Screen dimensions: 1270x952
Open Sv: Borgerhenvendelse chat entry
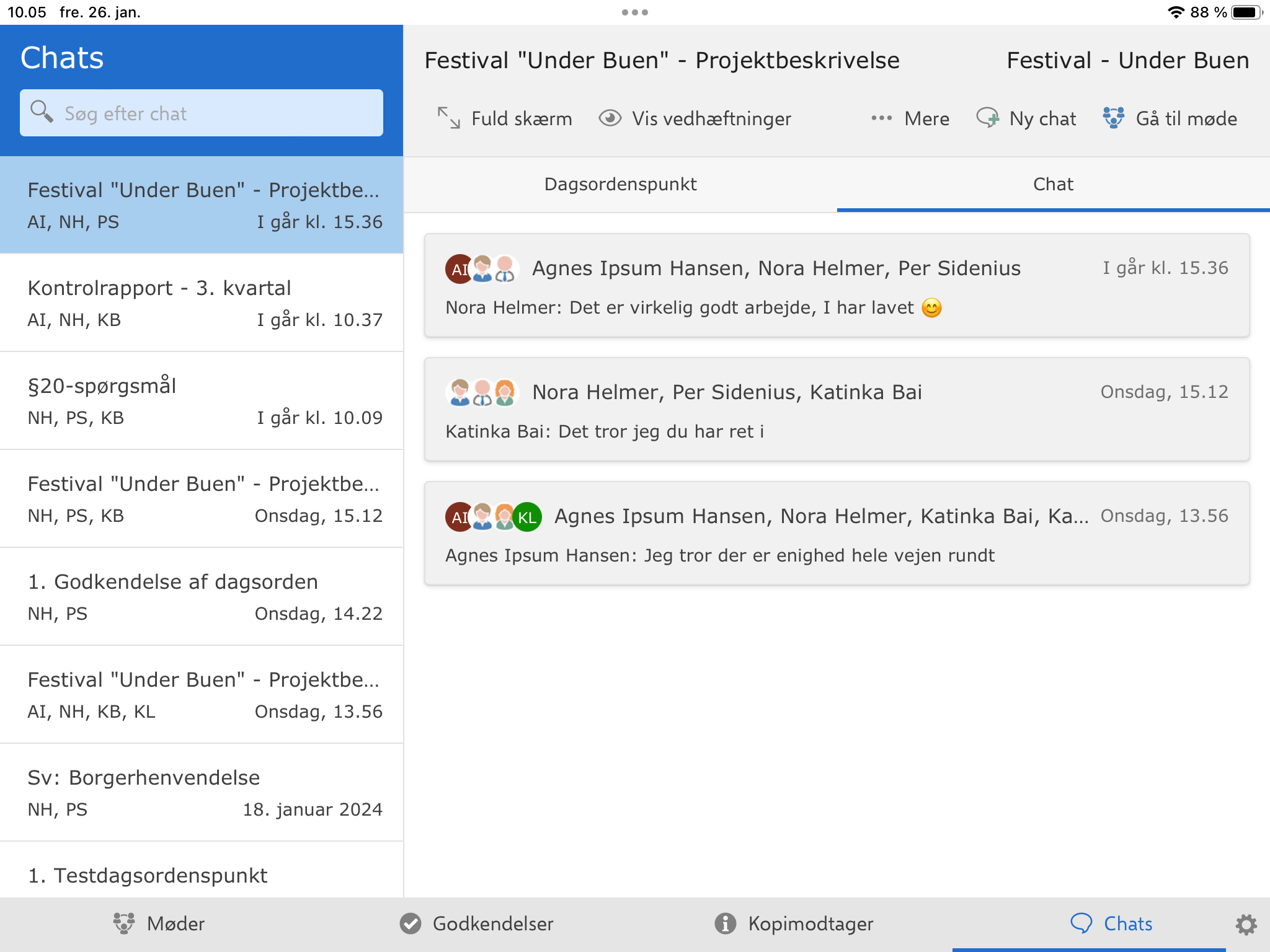(202, 793)
